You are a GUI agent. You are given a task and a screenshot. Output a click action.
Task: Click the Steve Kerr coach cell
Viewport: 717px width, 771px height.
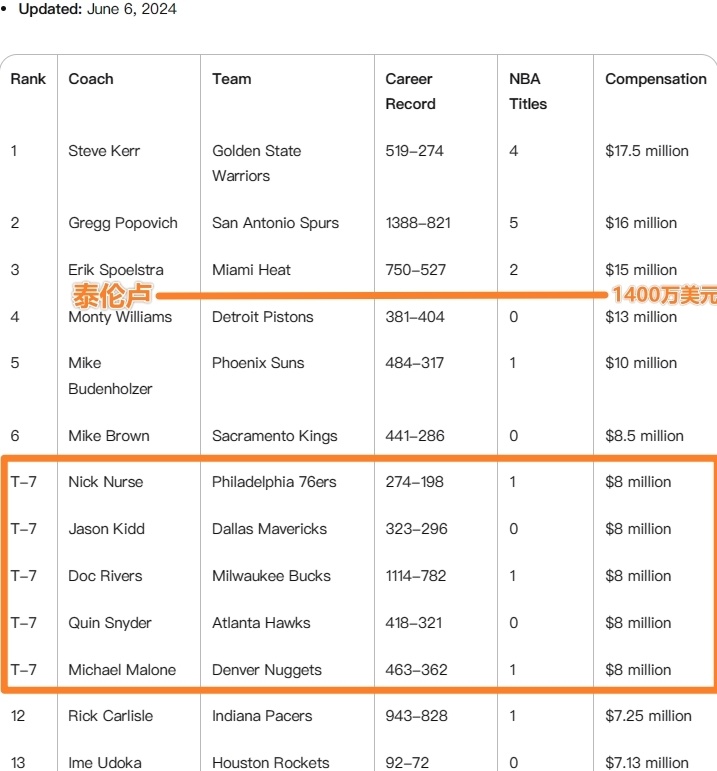click(x=104, y=151)
